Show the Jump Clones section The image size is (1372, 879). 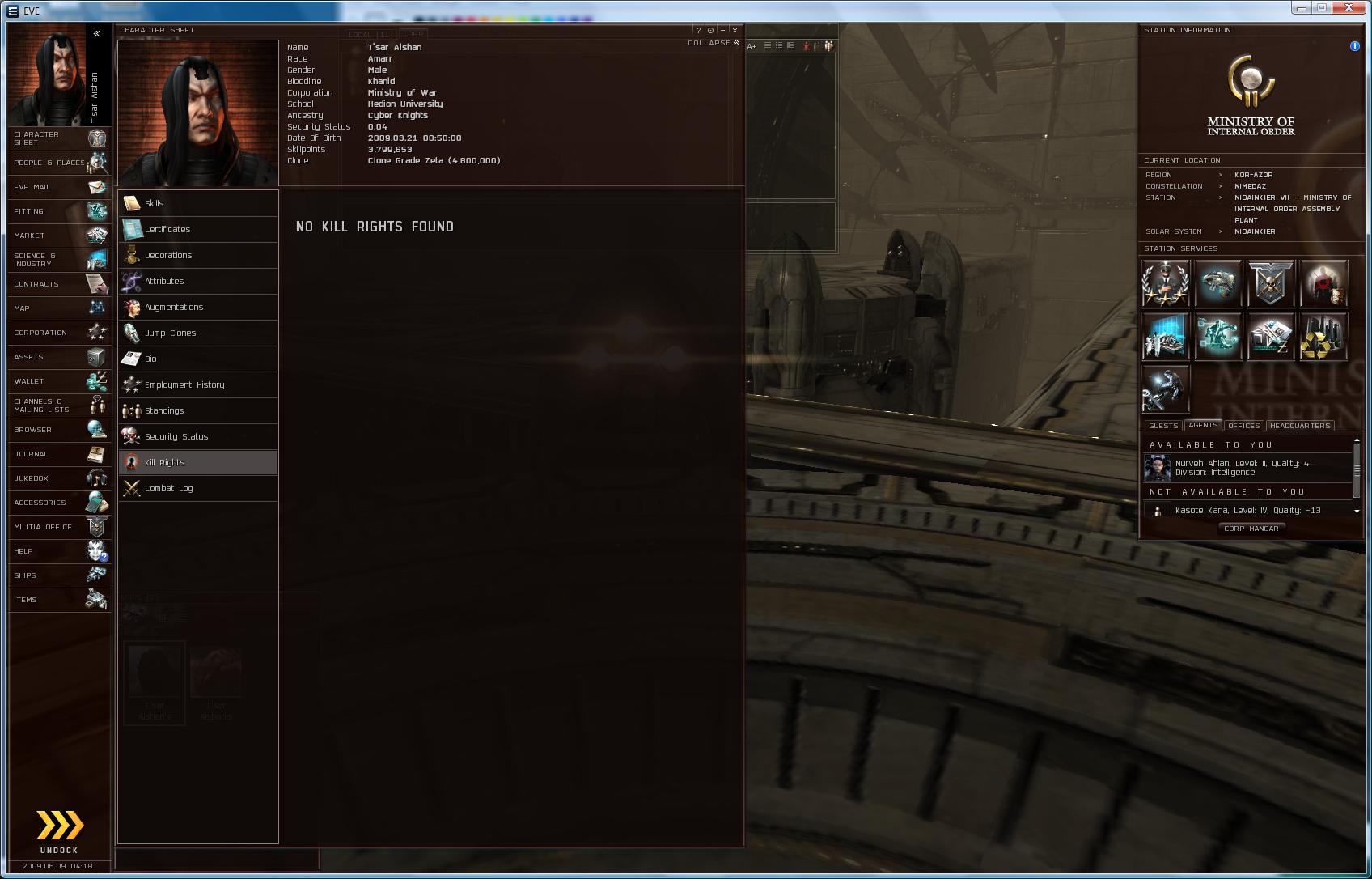point(198,333)
